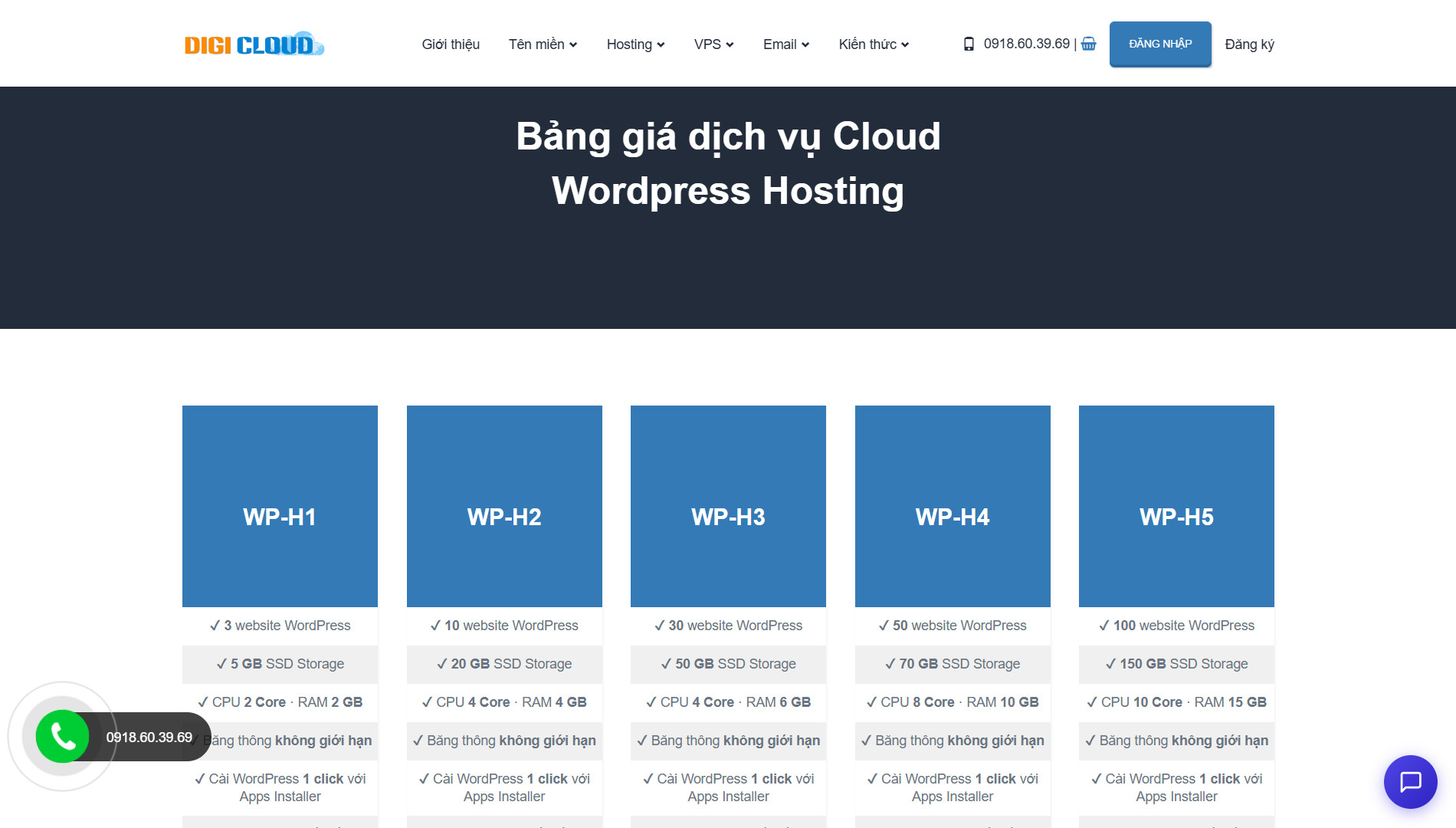Click the Đăng ký link
This screenshot has width=1456, height=828.
coord(1249,44)
